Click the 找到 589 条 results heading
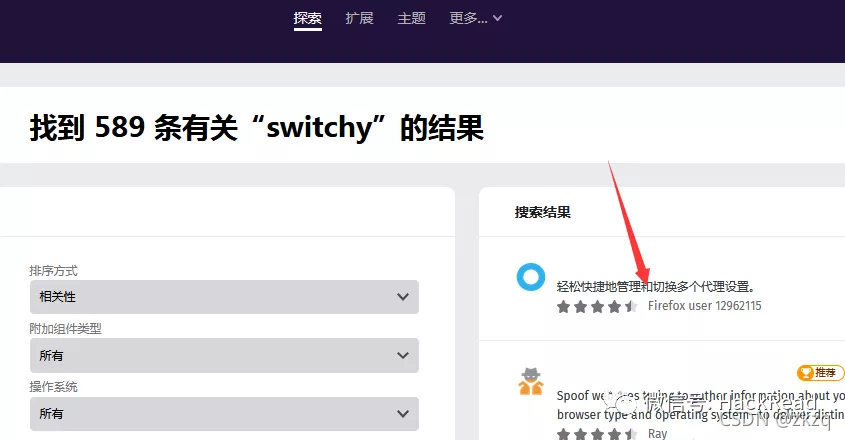 [257, 128]
